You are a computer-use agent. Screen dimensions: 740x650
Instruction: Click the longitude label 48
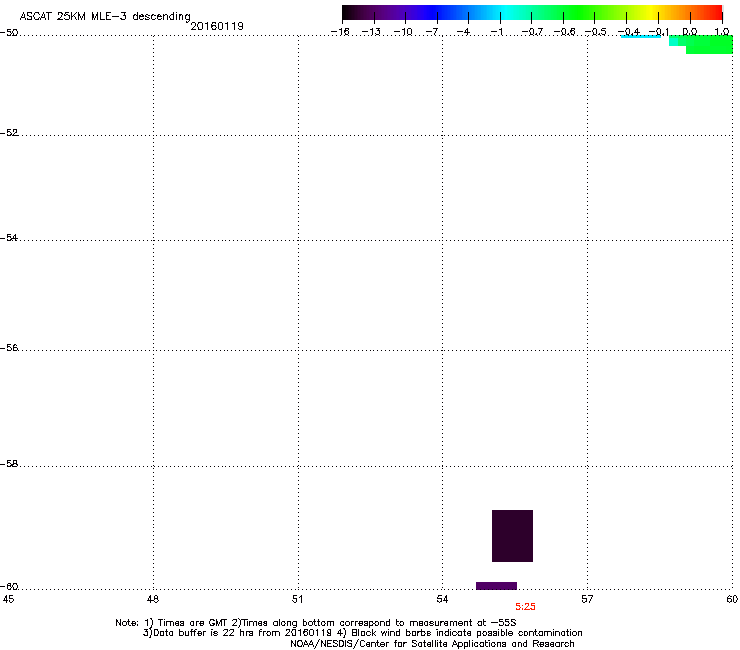(x=153, y=599)
